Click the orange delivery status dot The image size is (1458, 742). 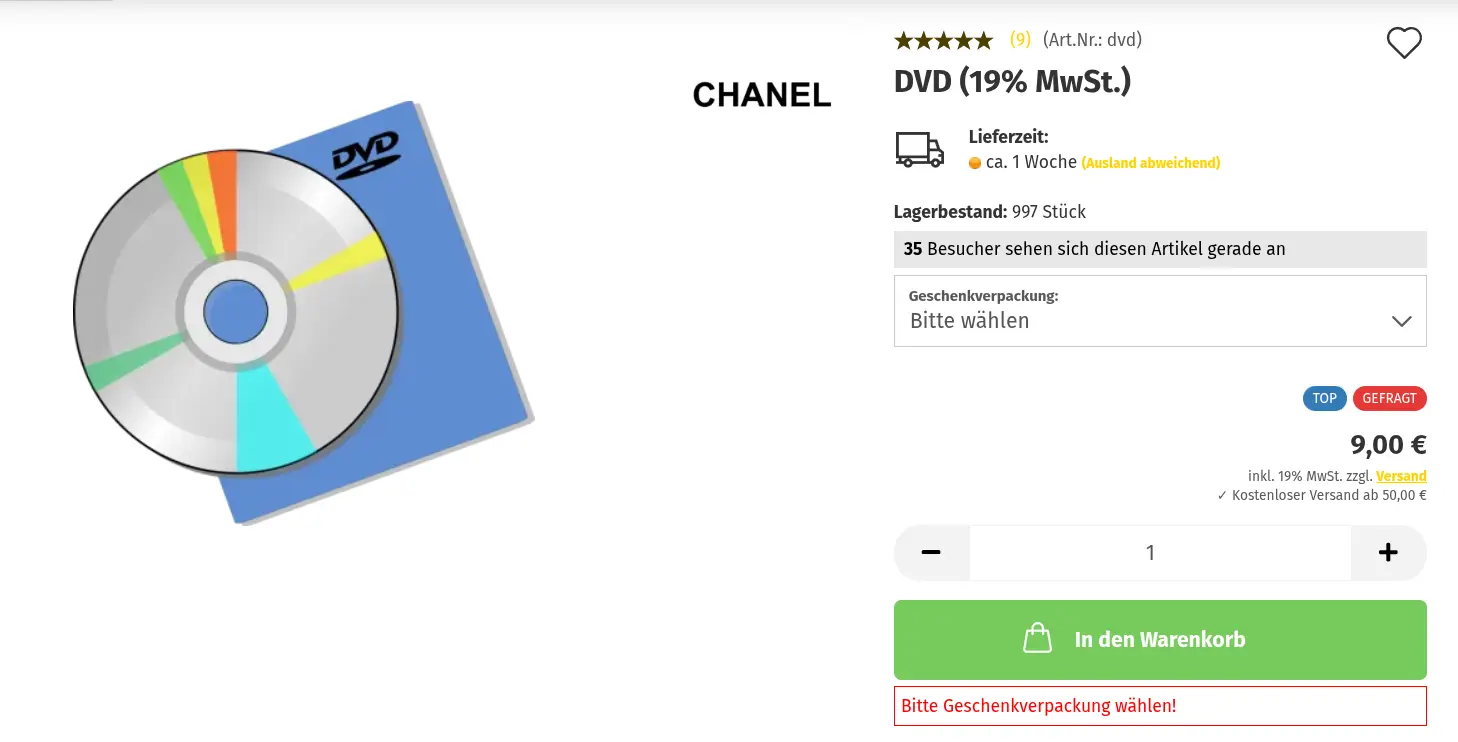click(x=975, y=163)
